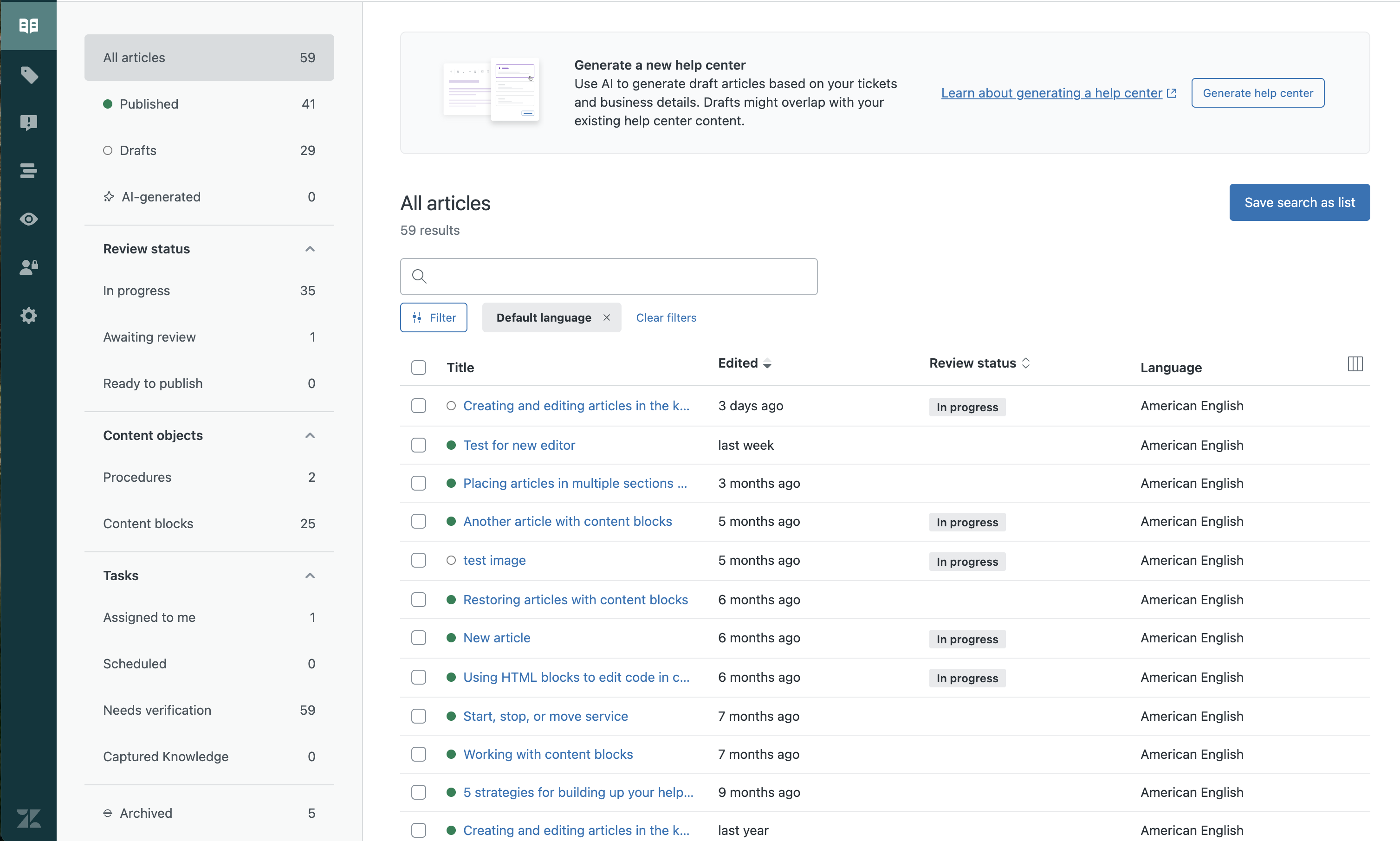Check the select-all checkbox in the table header

coord(419,367)
